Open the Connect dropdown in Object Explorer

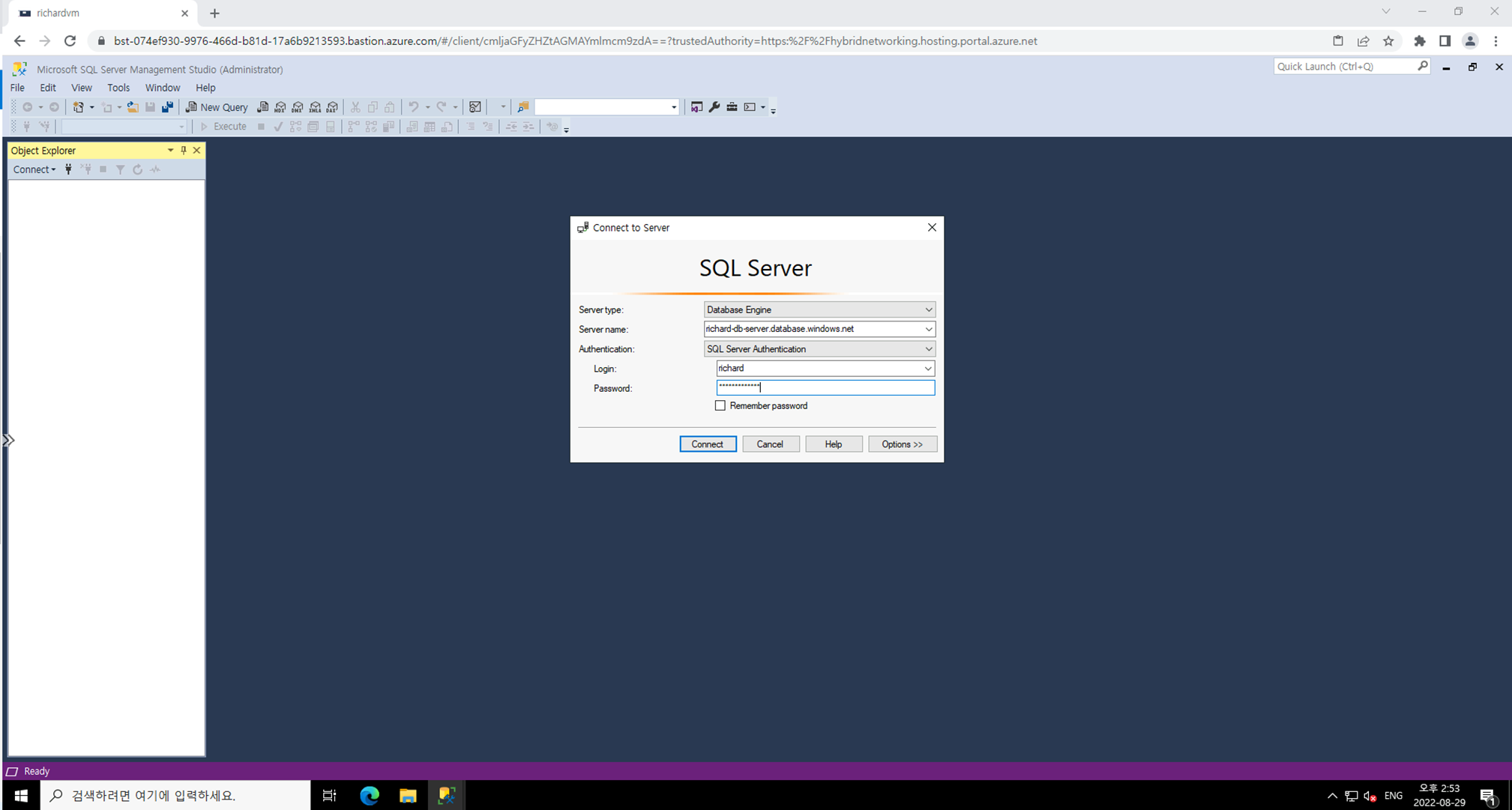[x=34, y=169]
